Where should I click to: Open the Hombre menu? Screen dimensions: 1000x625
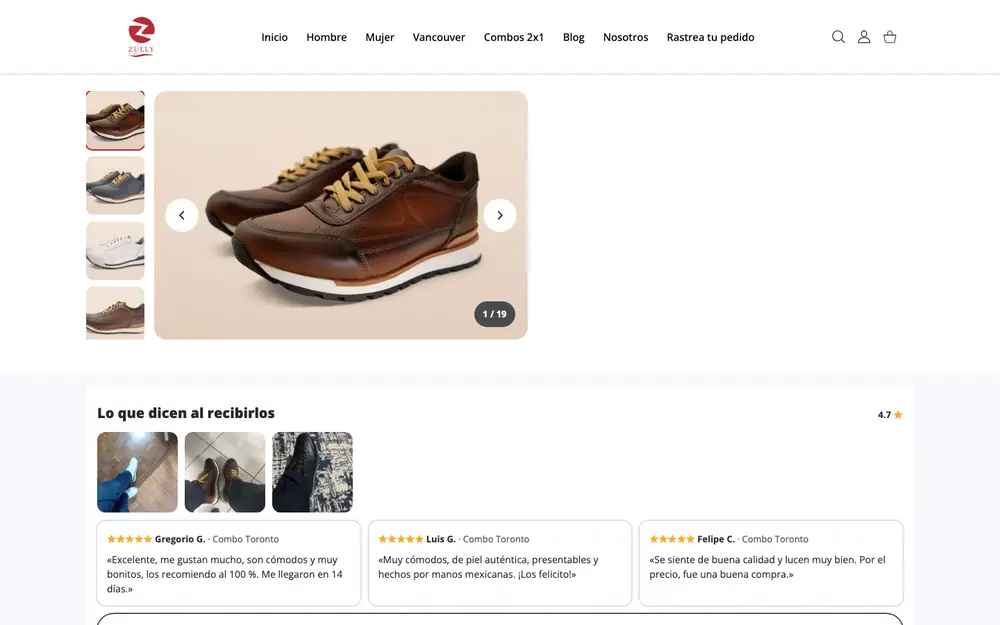(x=327, y=37)
